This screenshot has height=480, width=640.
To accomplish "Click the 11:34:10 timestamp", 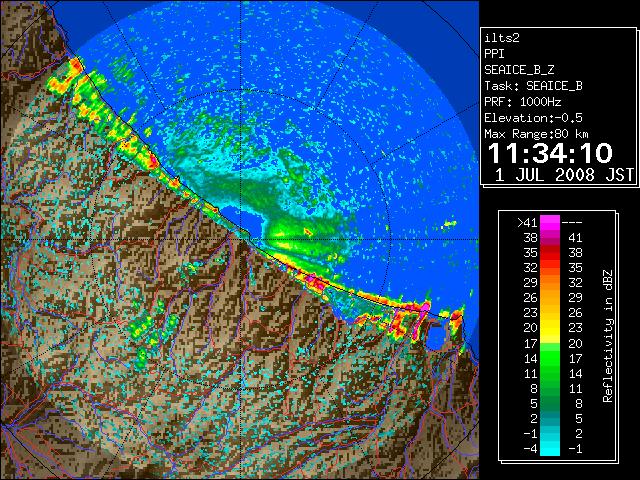I will [x=550, y=153].
